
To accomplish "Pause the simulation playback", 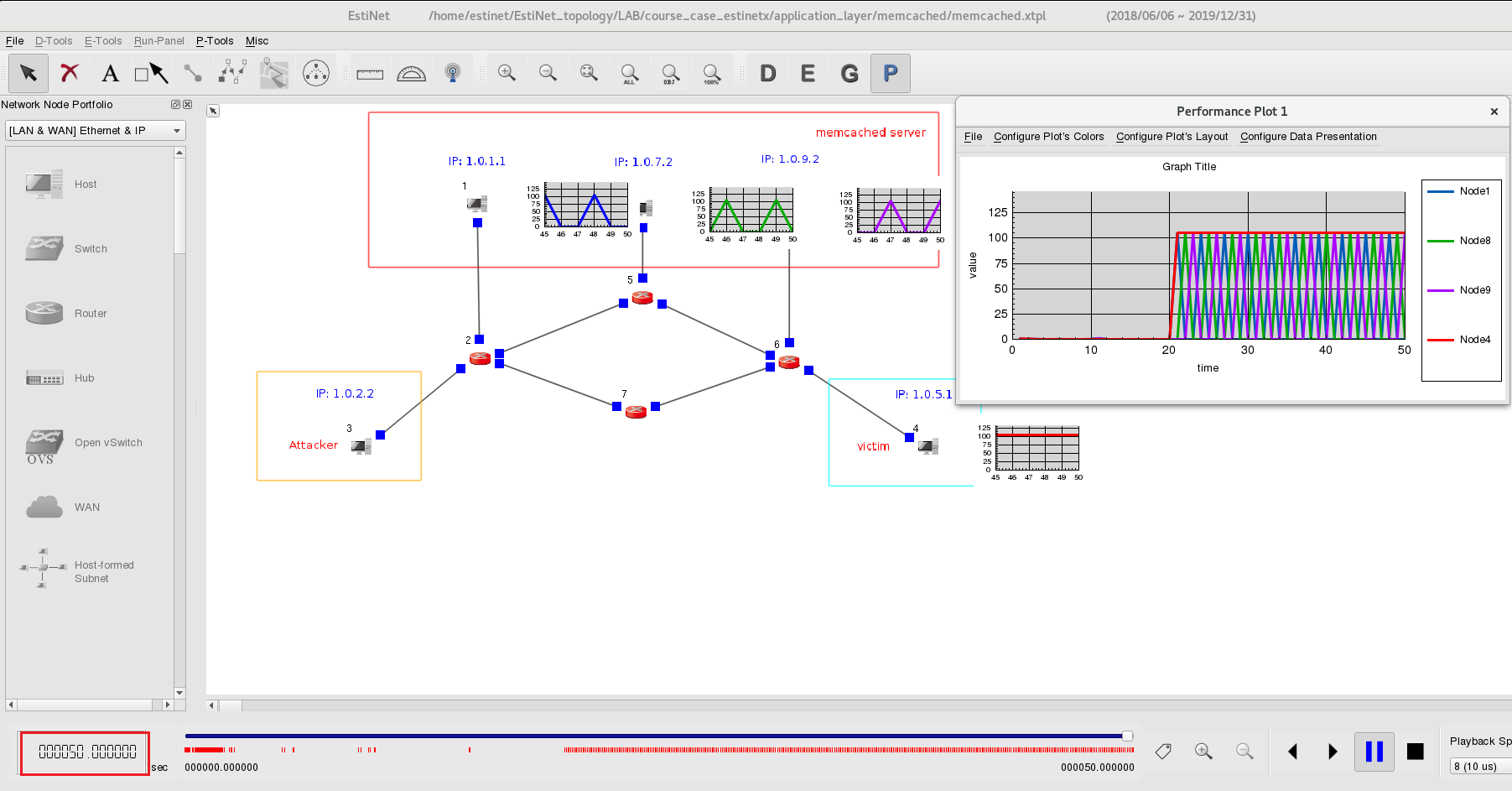I will click(1374, 752).
